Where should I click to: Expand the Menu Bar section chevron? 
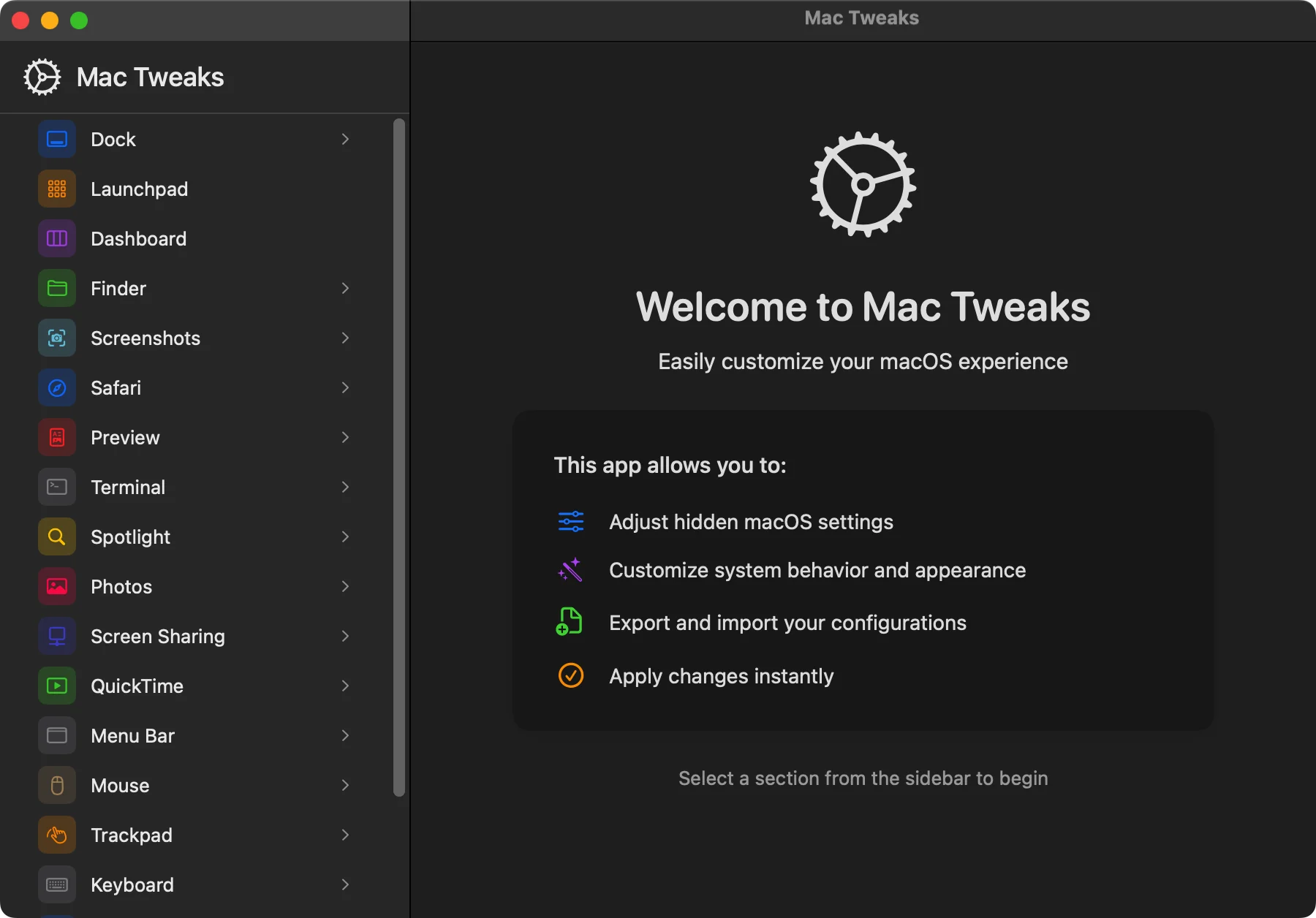[345, 735]
